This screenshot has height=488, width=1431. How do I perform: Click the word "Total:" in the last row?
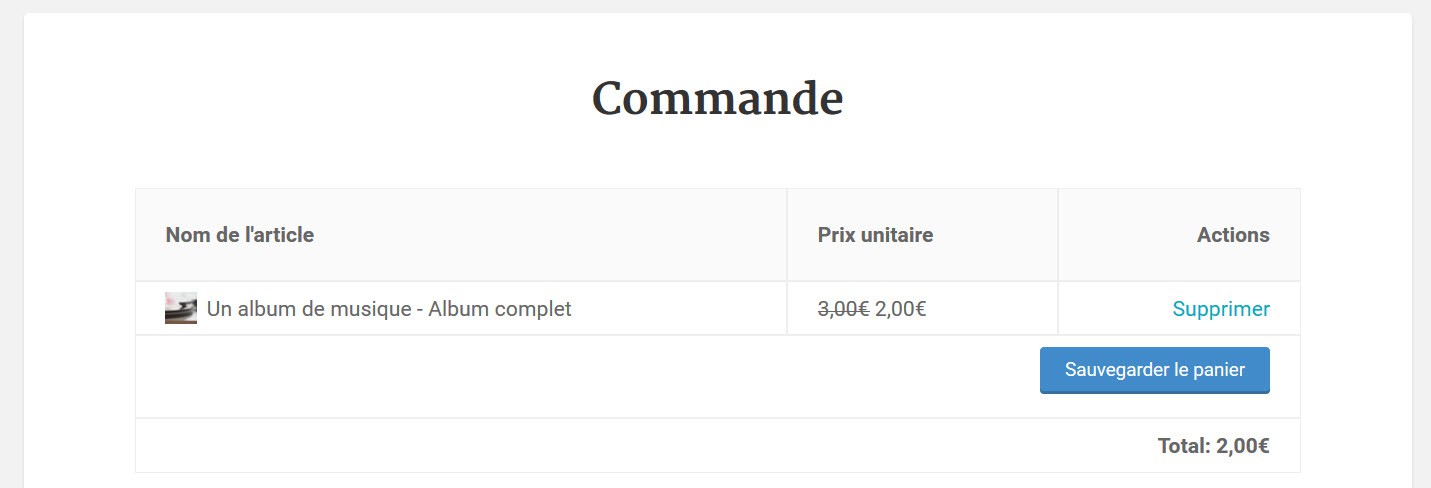tap(1184, 446)
